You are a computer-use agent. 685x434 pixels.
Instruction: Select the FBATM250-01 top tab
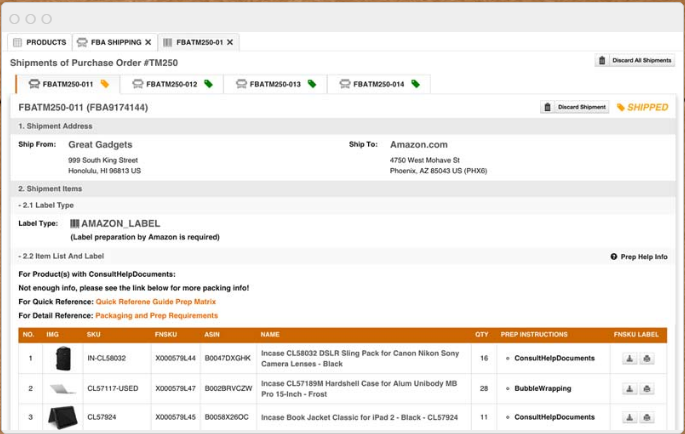[199, 42]
